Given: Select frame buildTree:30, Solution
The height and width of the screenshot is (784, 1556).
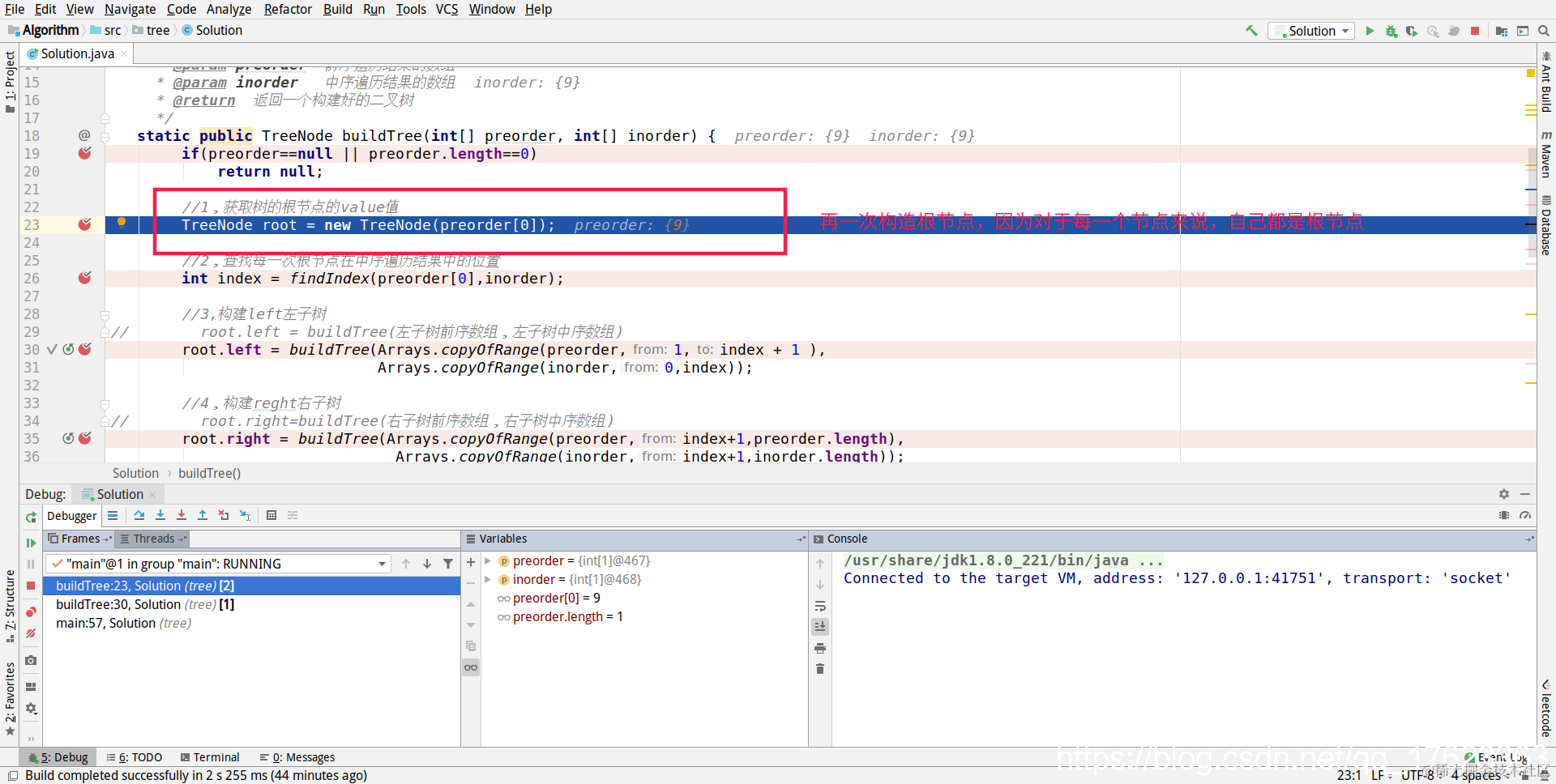Looking at the screenshot, I should coord(252,604).
